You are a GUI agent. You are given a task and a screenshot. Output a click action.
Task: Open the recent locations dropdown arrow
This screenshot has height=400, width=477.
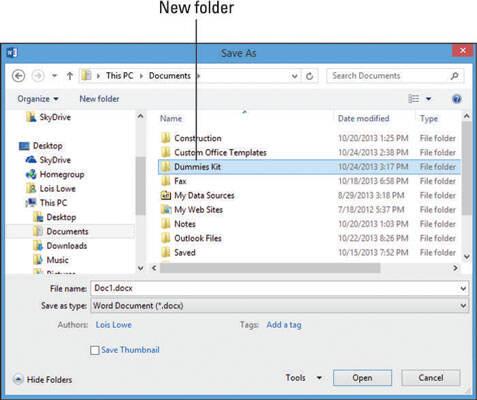coord(54,76)
